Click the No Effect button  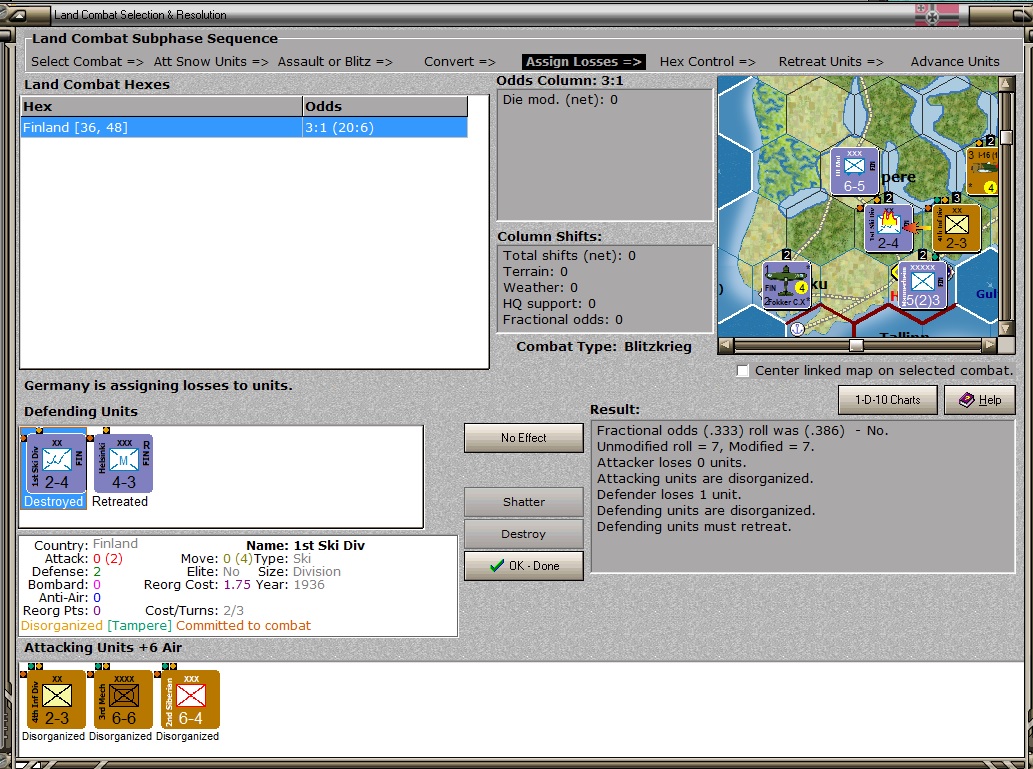point(524,438)
